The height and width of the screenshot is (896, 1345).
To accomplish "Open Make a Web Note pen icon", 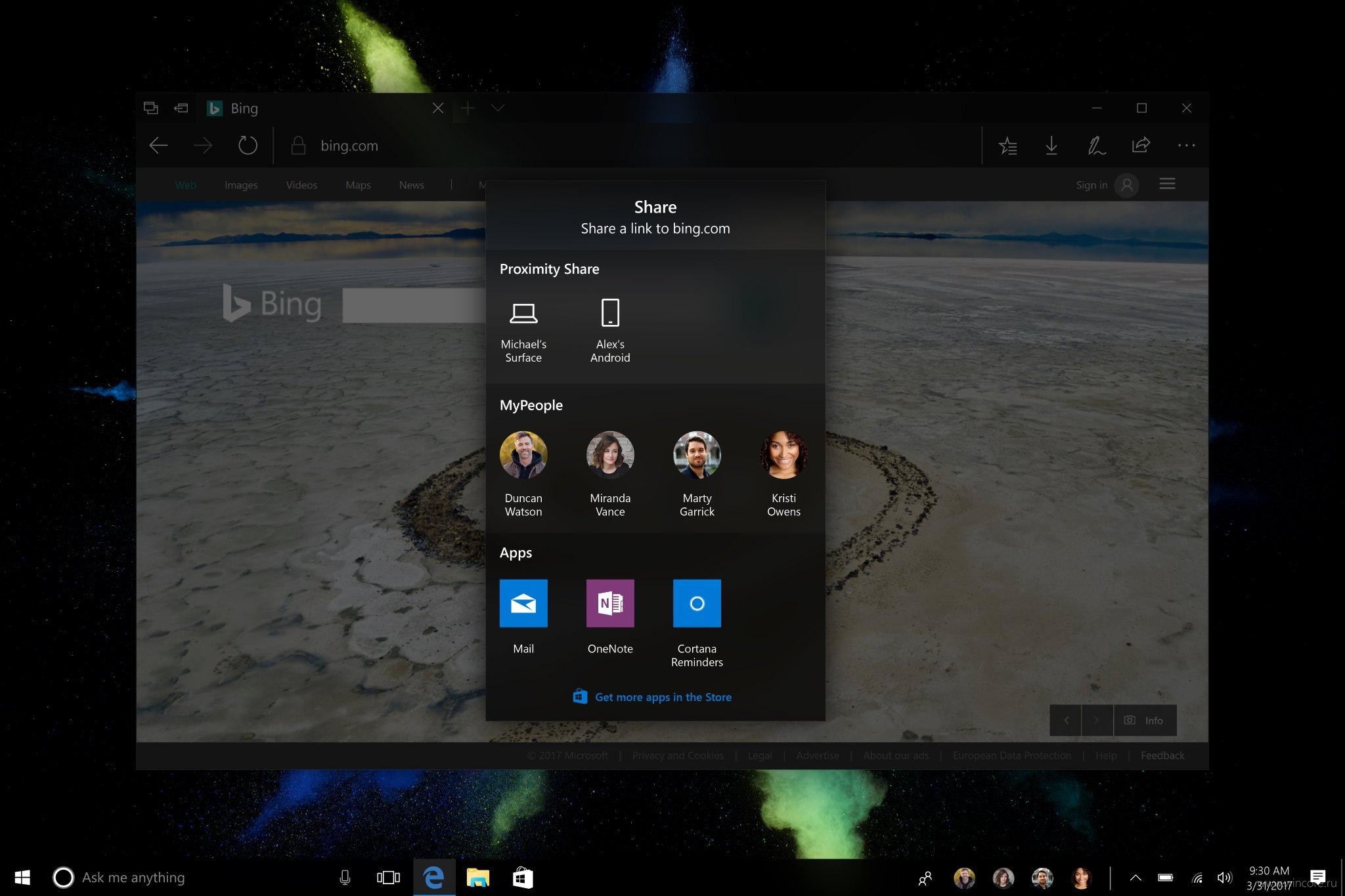I will (x=1096, y=145).
